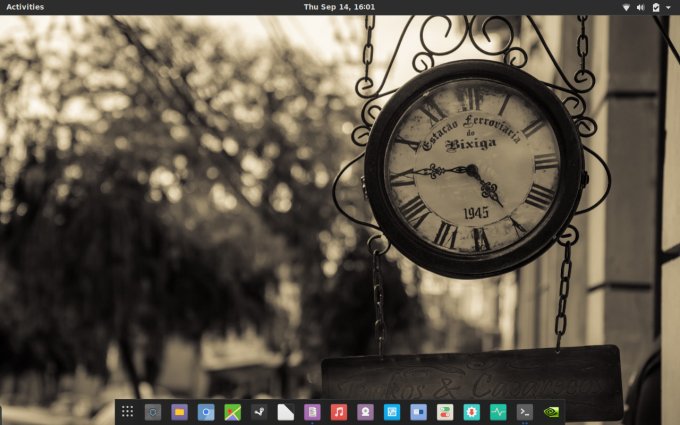
Task: Launch the green System Monitor icon
Action: (x=498, y=411)
